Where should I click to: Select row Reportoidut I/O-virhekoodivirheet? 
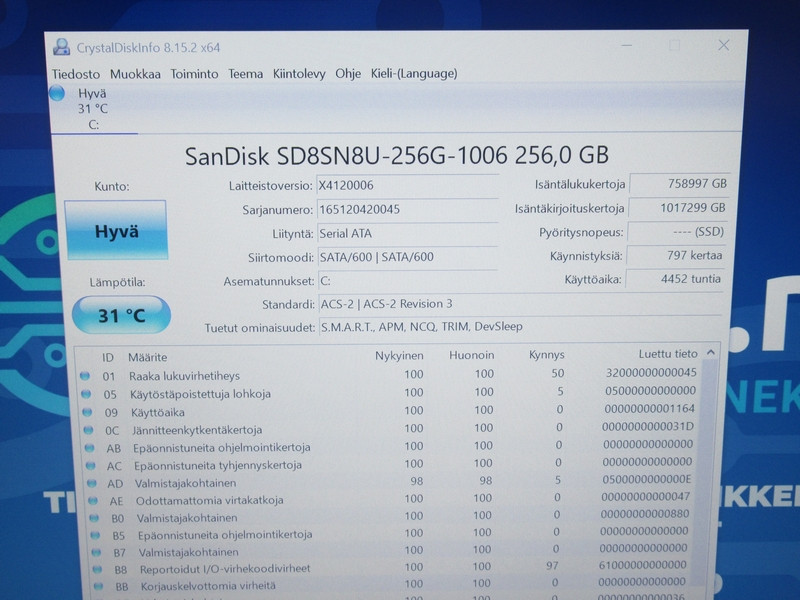pyautogui.click(x=389, y=567)
